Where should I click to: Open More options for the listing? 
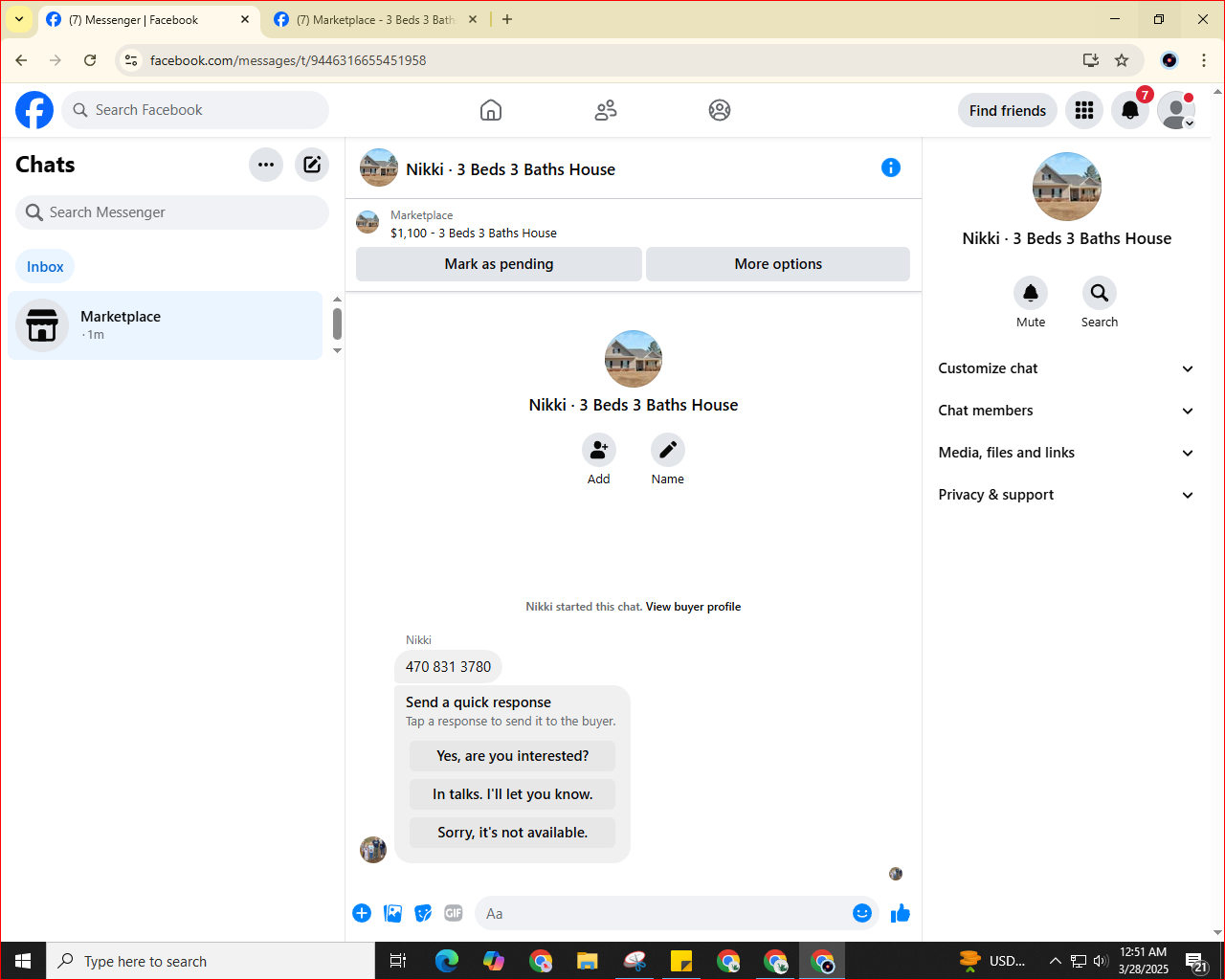pyautogui.click(x=778, y=264)
